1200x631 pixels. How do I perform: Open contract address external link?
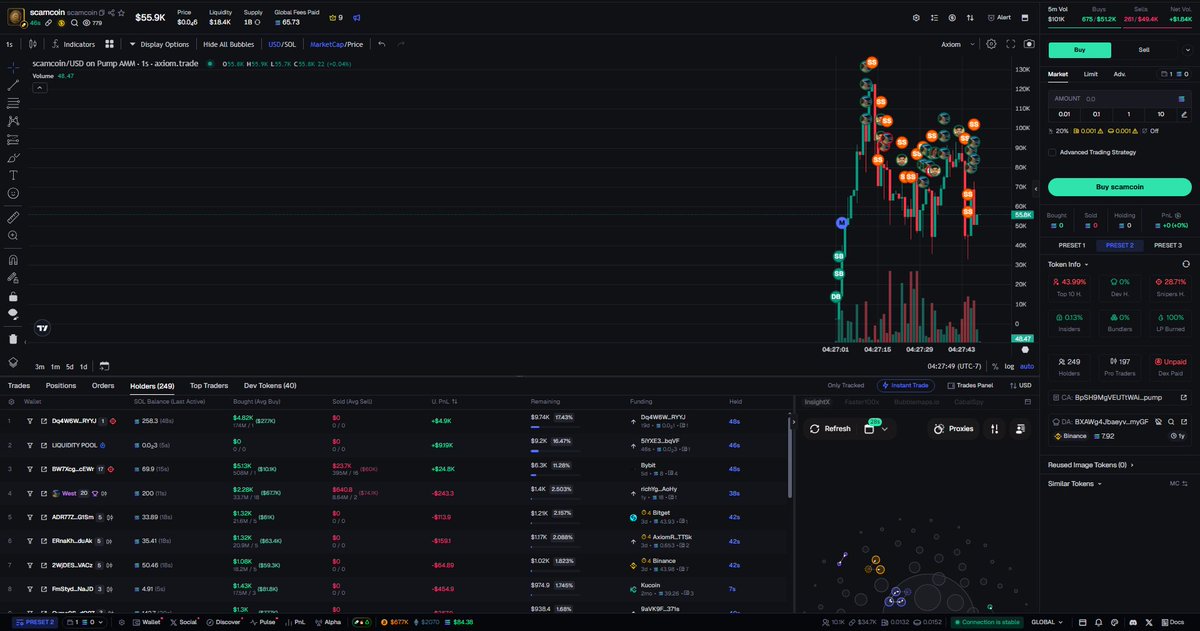pyautogui.click(x=1183, y=397)
